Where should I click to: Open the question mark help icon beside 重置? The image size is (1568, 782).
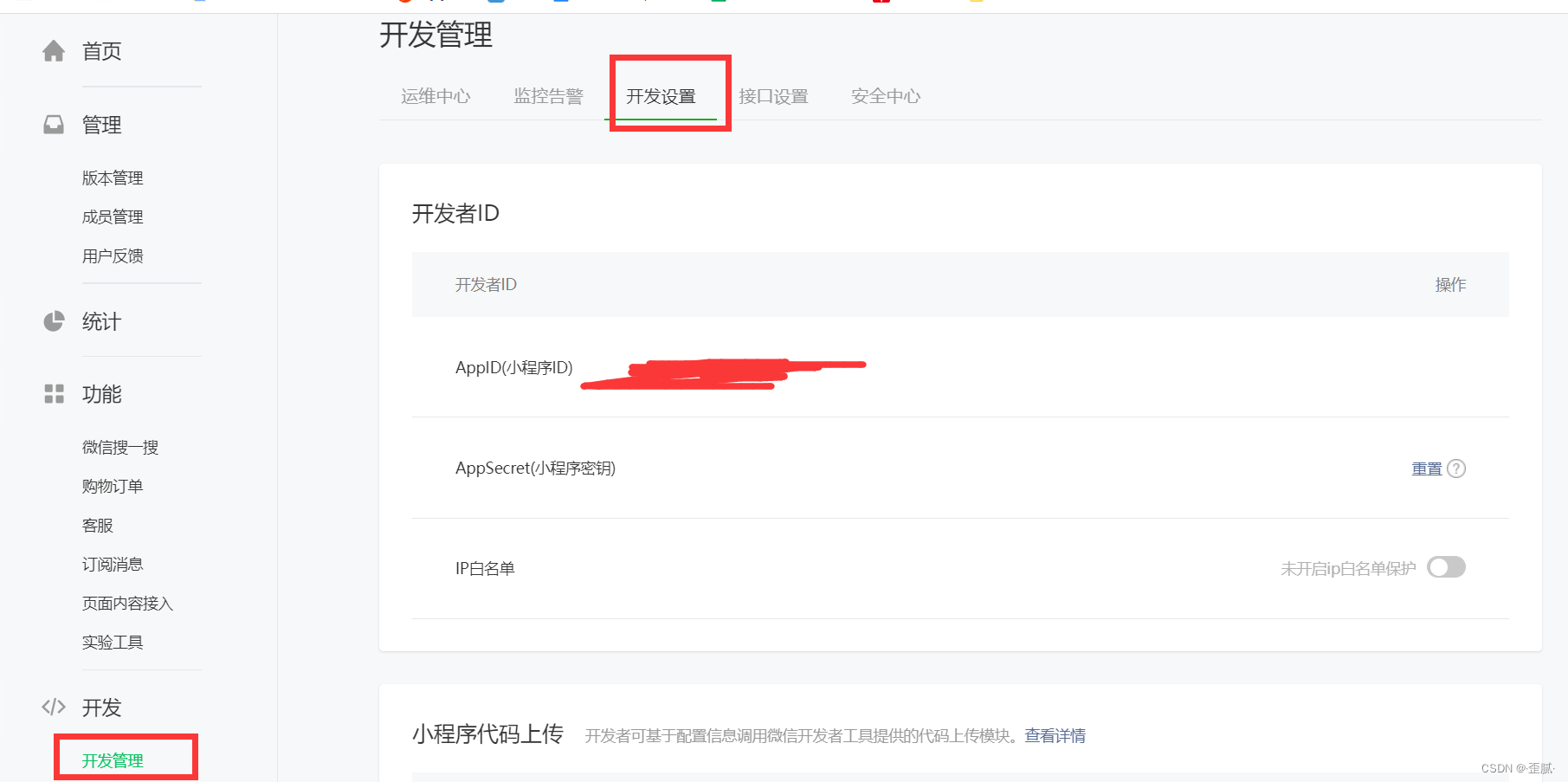click(1458, 469)
